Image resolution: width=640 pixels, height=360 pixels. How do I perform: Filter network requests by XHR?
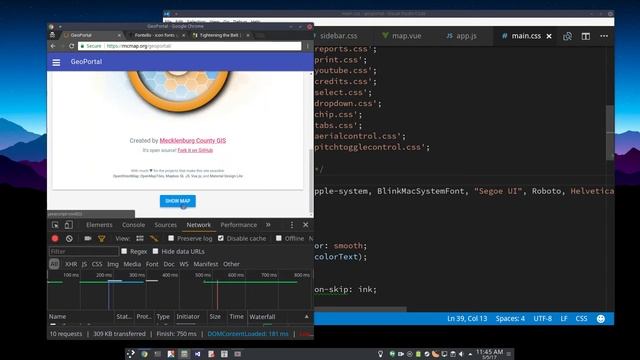pyautogui.click(x=71, y=264)
